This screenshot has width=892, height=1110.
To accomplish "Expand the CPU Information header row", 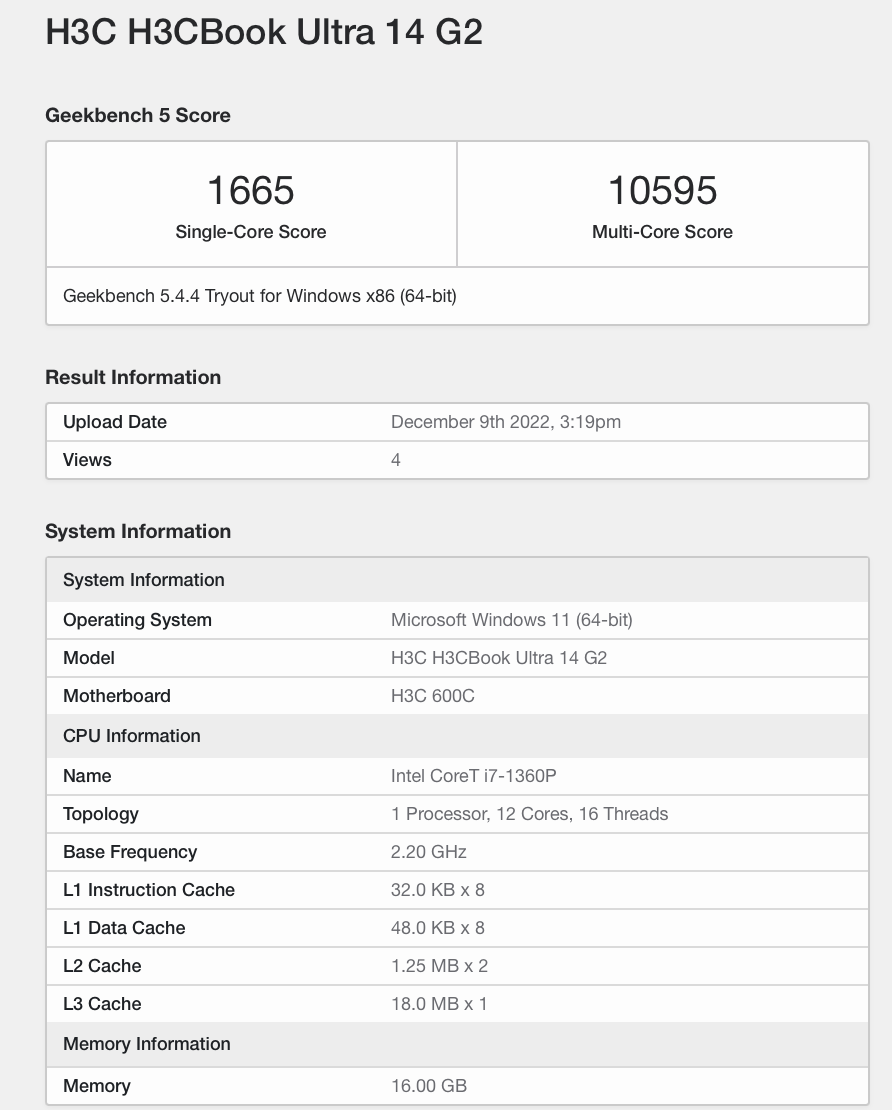I will 131,736.
